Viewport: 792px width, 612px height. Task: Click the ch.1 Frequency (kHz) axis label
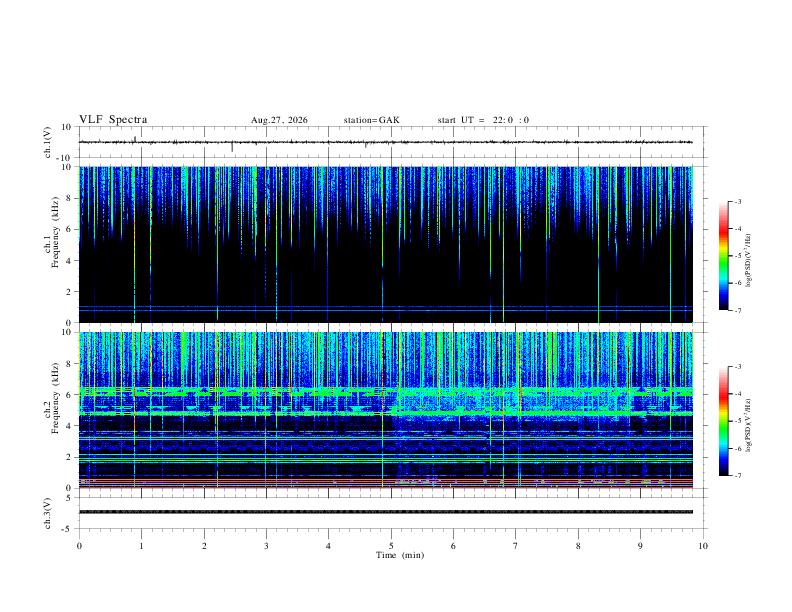(51, 245)
